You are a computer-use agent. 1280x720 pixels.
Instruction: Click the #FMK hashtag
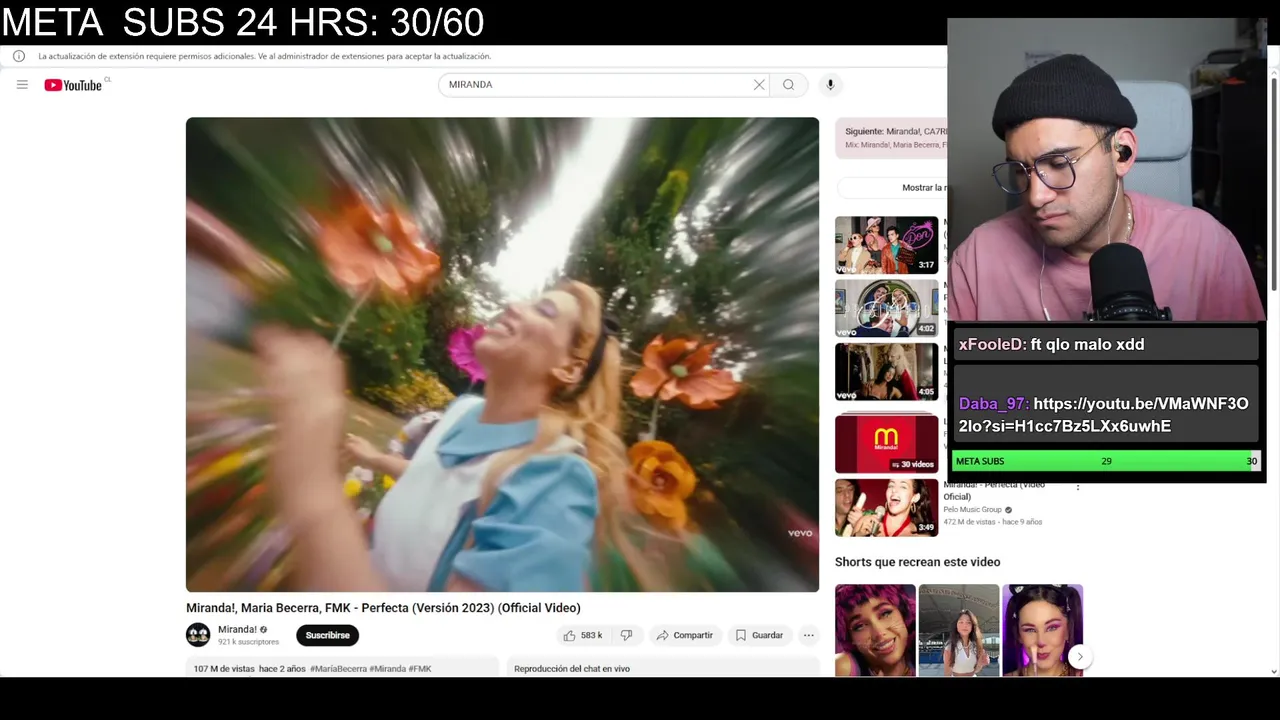[420, 669]
